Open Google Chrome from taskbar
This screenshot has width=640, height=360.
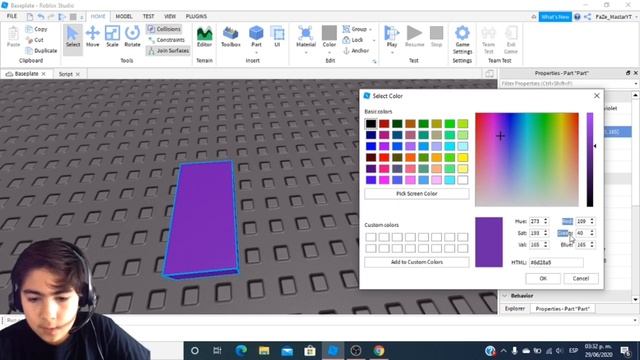(x=378, y=351)
